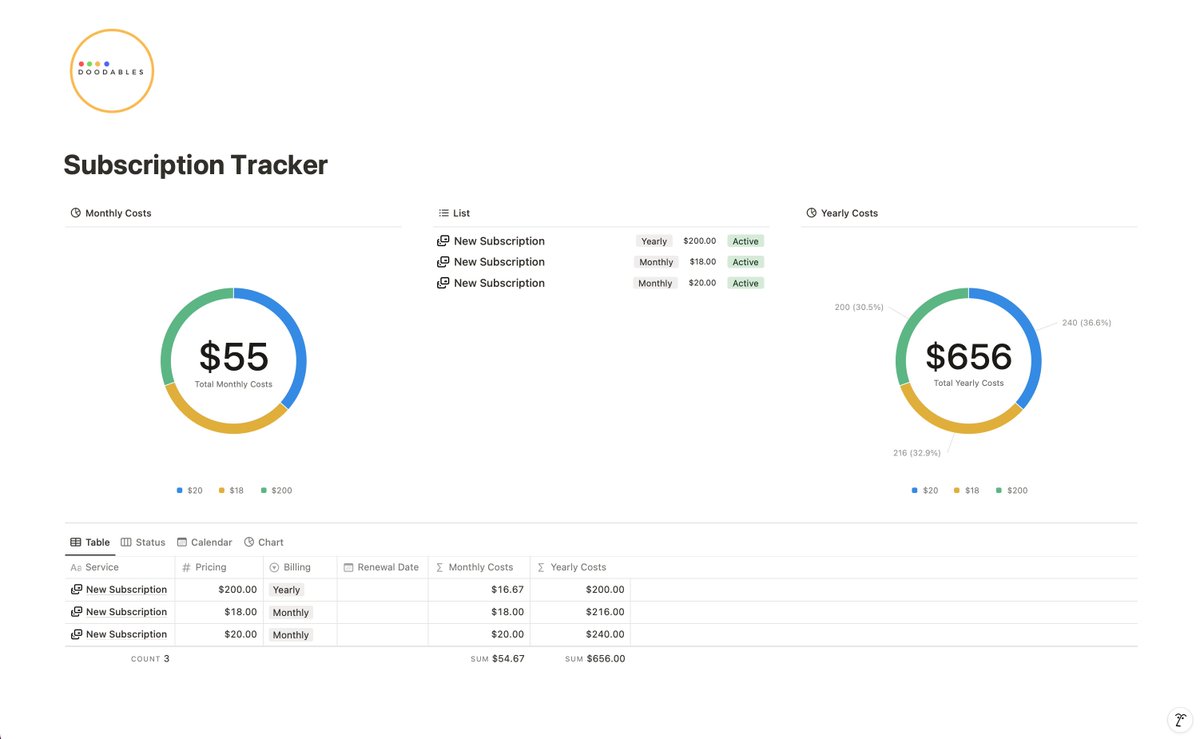Open the $18.00 New Subscription list item
Screen dimensions: 1200x739
(x=499, y=262)
